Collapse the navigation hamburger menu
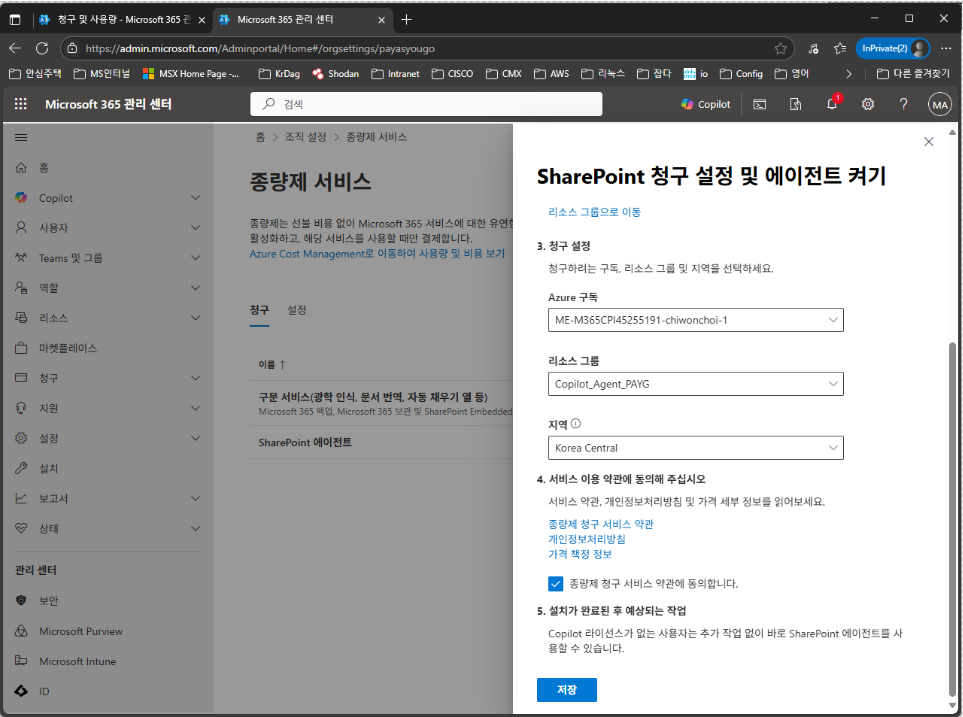Screen dimensions: 963x717 (21, 137)
